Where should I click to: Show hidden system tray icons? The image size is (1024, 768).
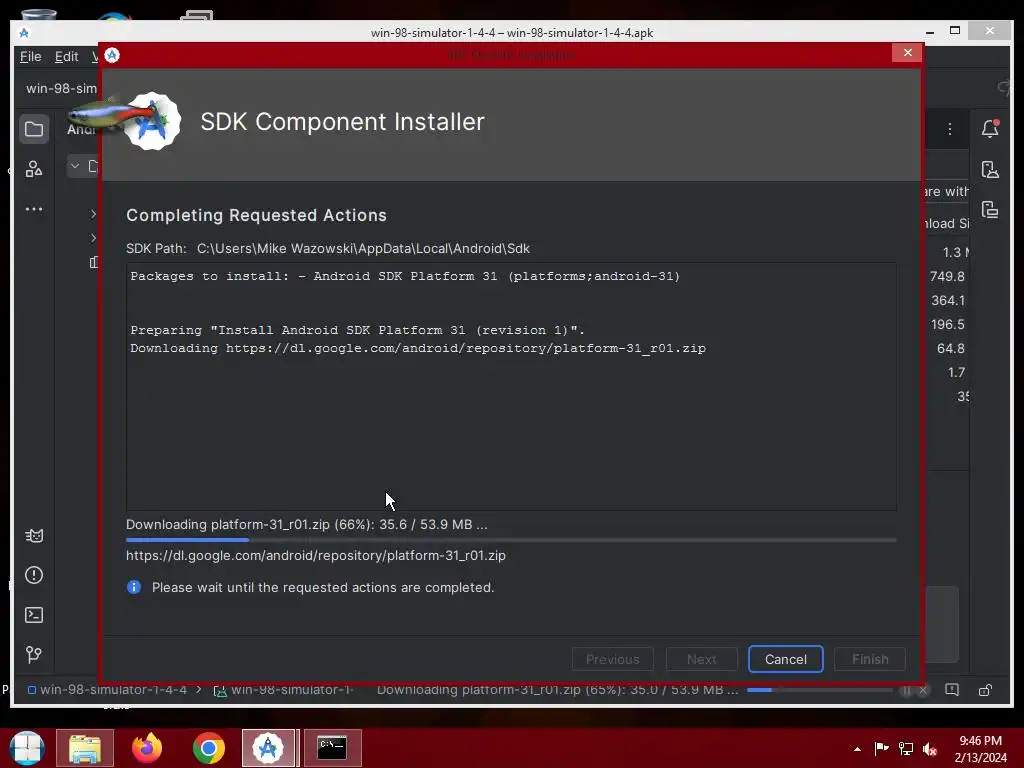[x=857, y=749]
